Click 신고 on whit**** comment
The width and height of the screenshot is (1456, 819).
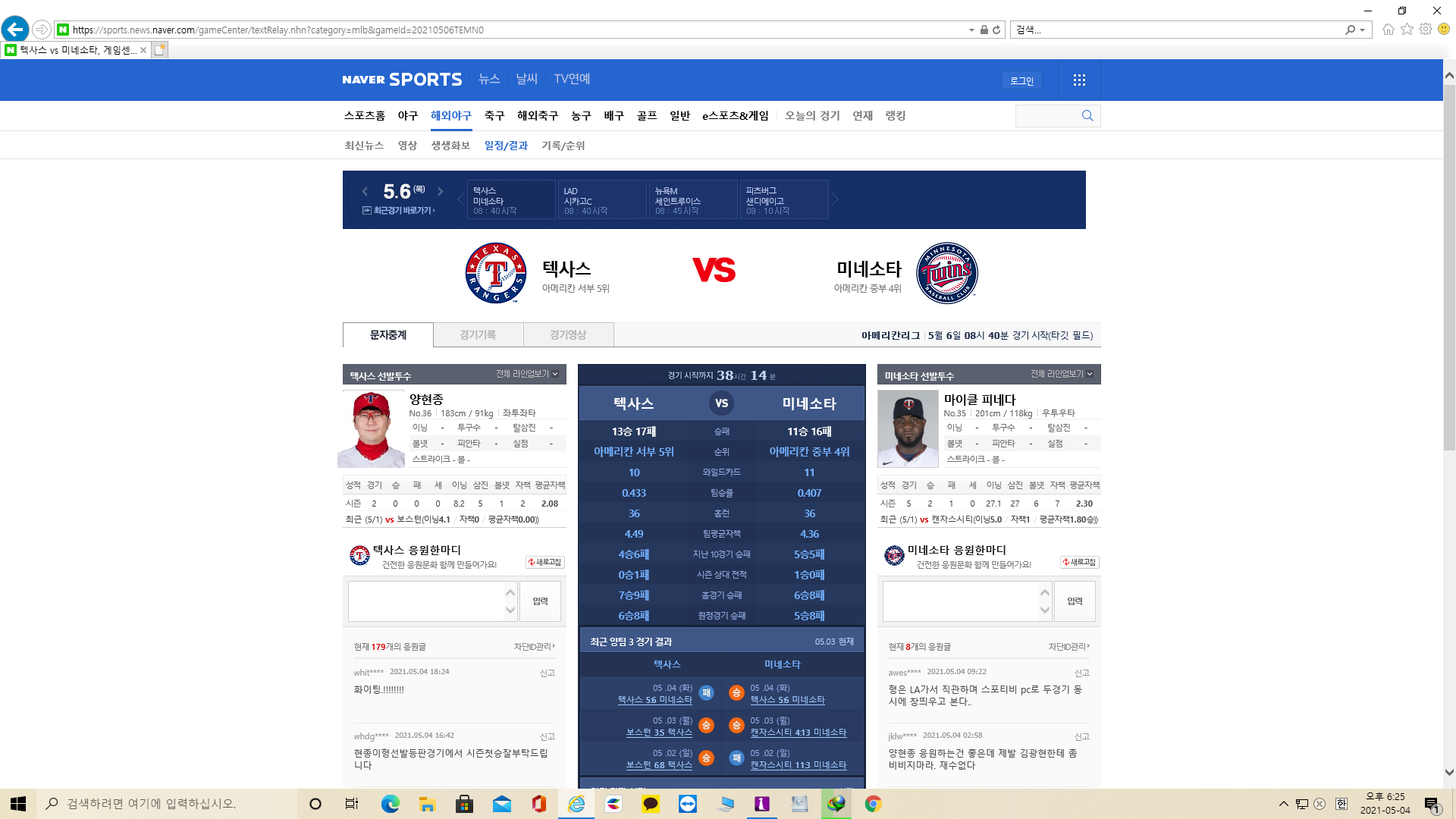(x=548, y=673)
